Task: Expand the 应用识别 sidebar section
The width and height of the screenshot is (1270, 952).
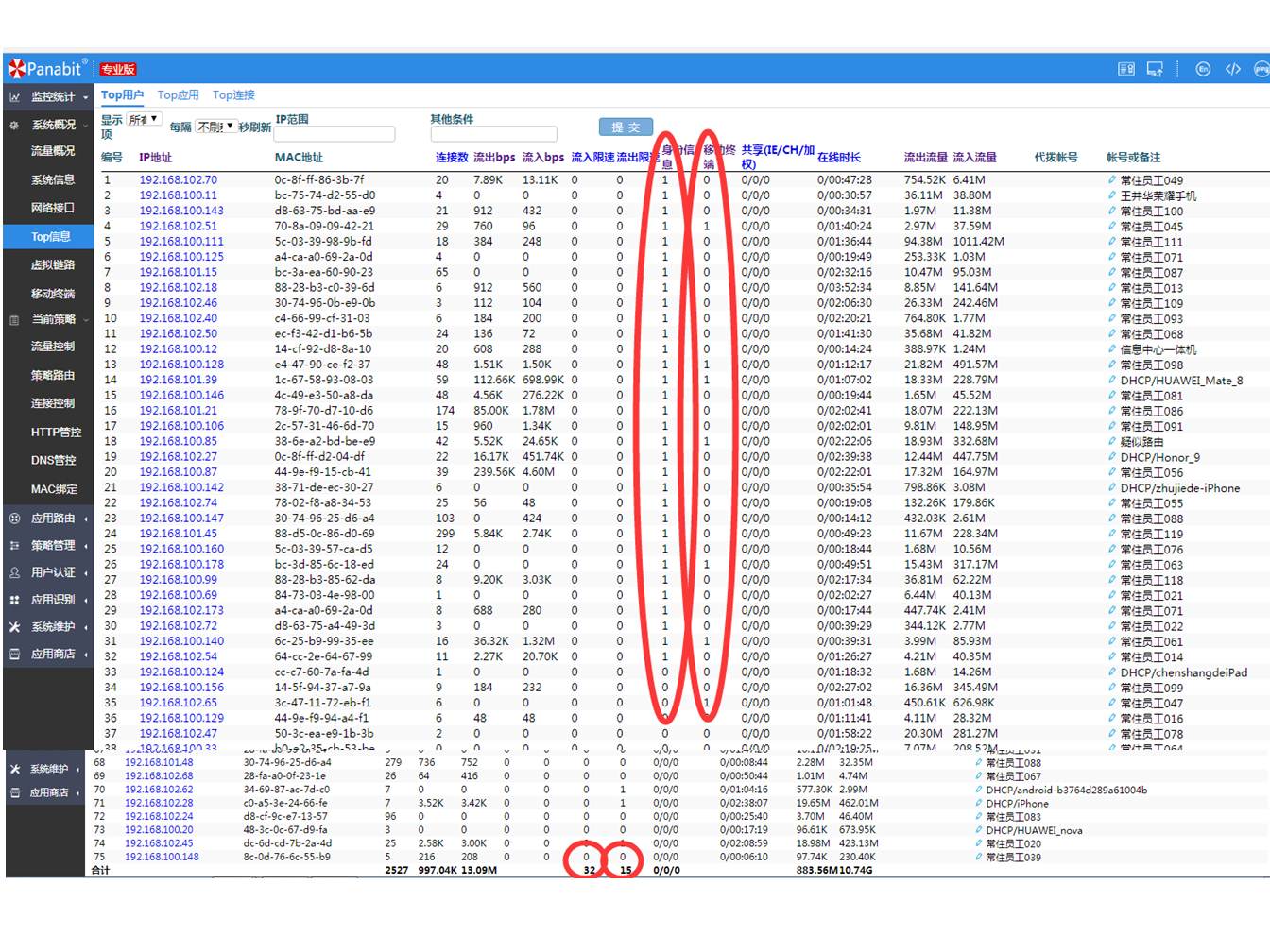Action: point(85,601)
